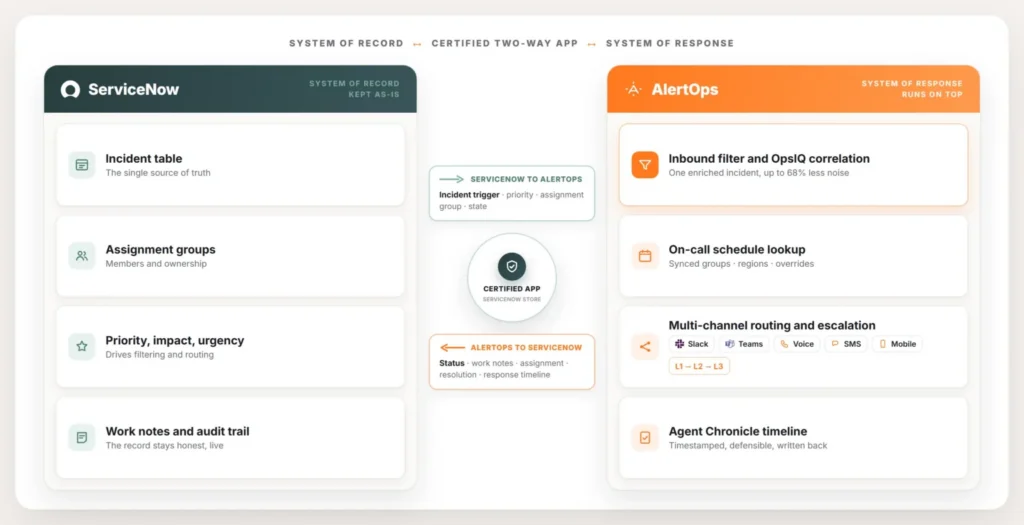Click SYSTEM OF RECORD in top banner

coord(346,43)
